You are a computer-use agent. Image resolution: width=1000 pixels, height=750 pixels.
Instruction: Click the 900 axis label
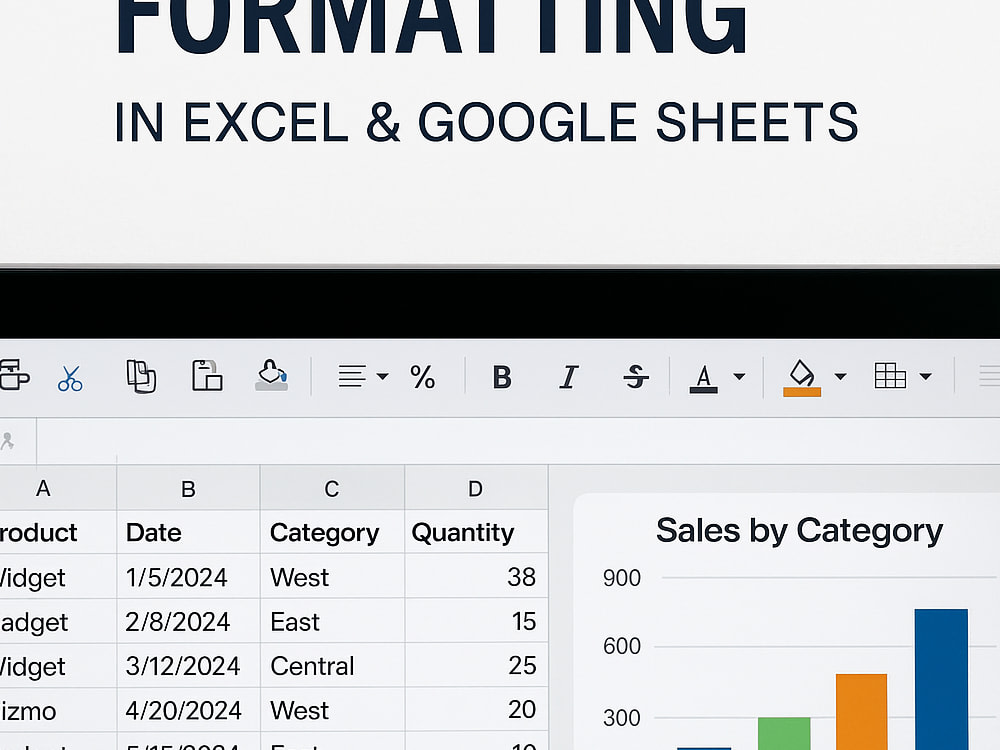coord(621,578)
